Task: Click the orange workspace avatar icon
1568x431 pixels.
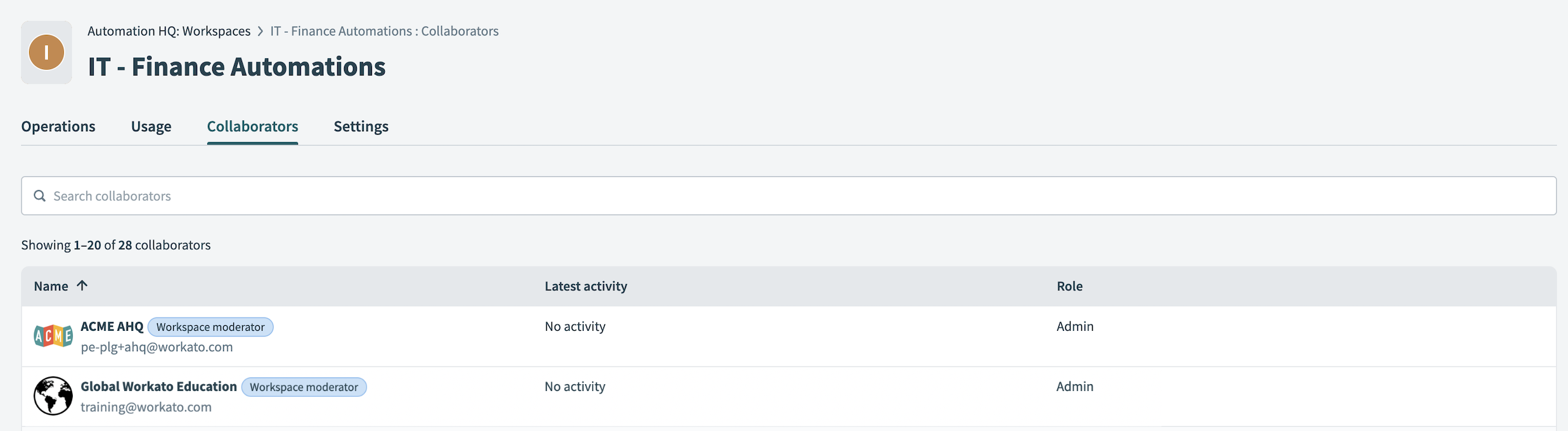Action: click(x=46, y=53)
